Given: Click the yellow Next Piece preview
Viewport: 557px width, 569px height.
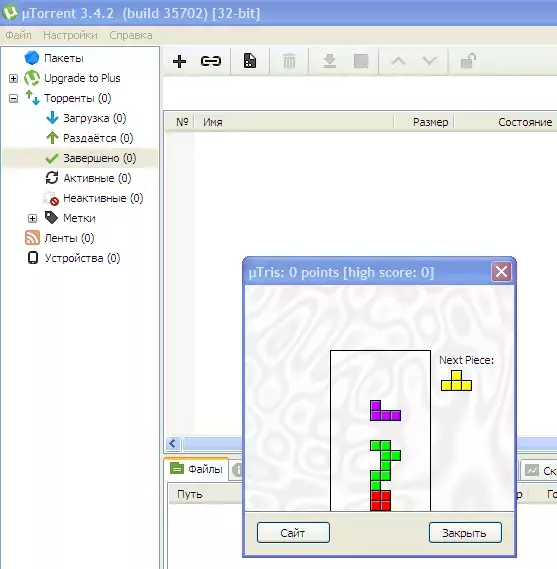Looking at the screenshot, I should pos(456,380).
